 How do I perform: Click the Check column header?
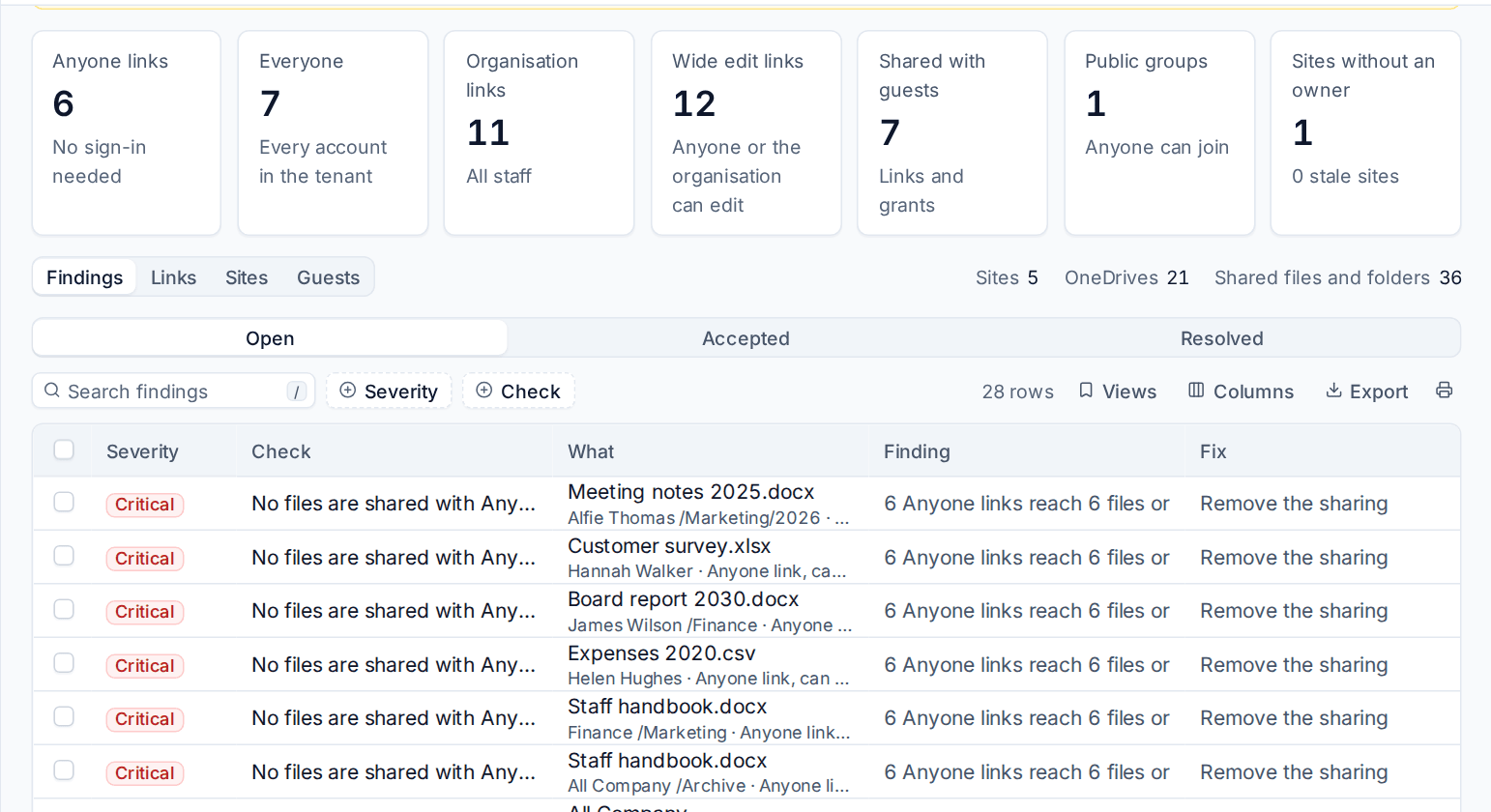281,451
